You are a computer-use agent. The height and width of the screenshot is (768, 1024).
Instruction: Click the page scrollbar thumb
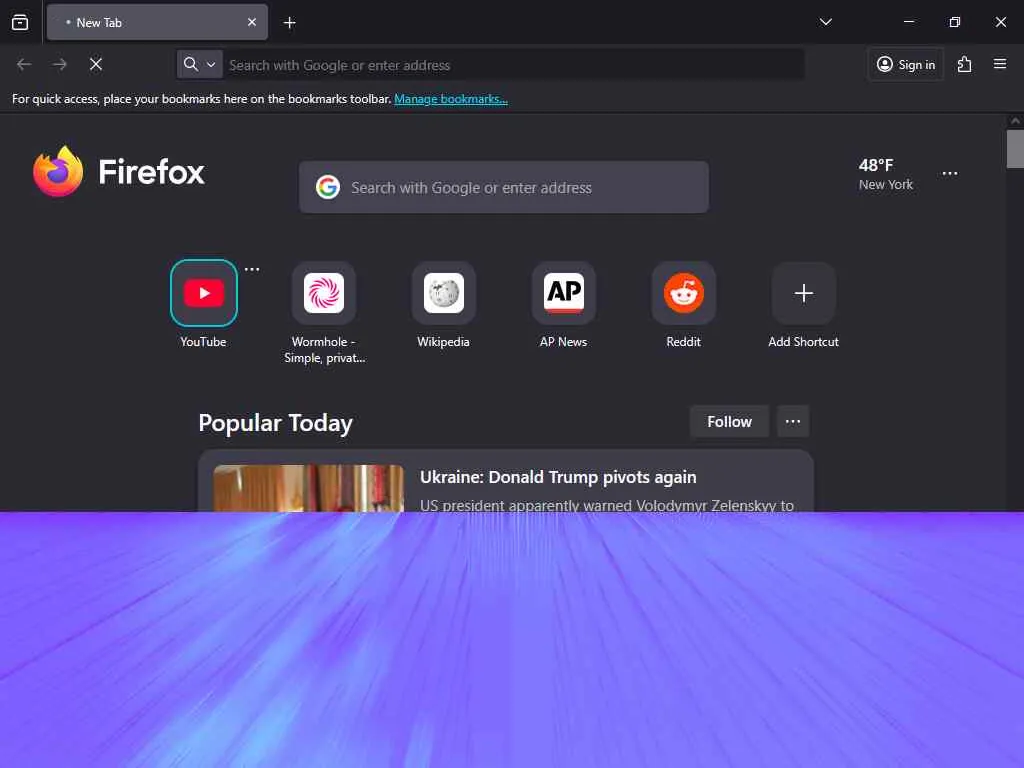(1015, 149)
